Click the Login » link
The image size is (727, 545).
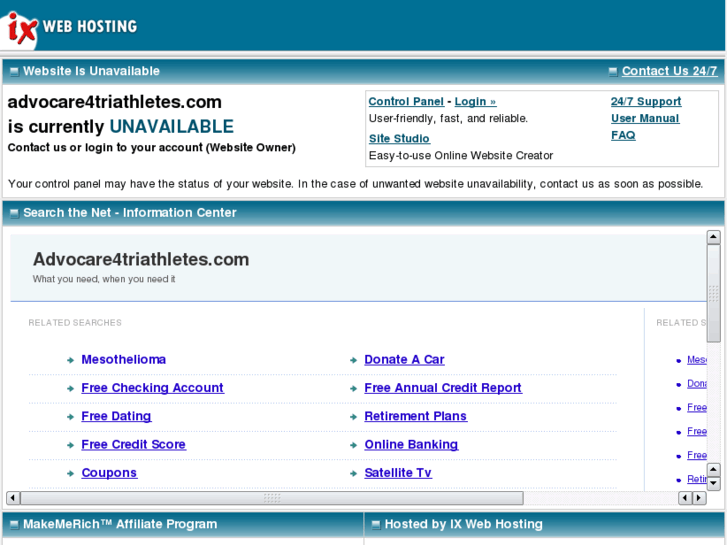pyautogui.click(x=475, y=102)
